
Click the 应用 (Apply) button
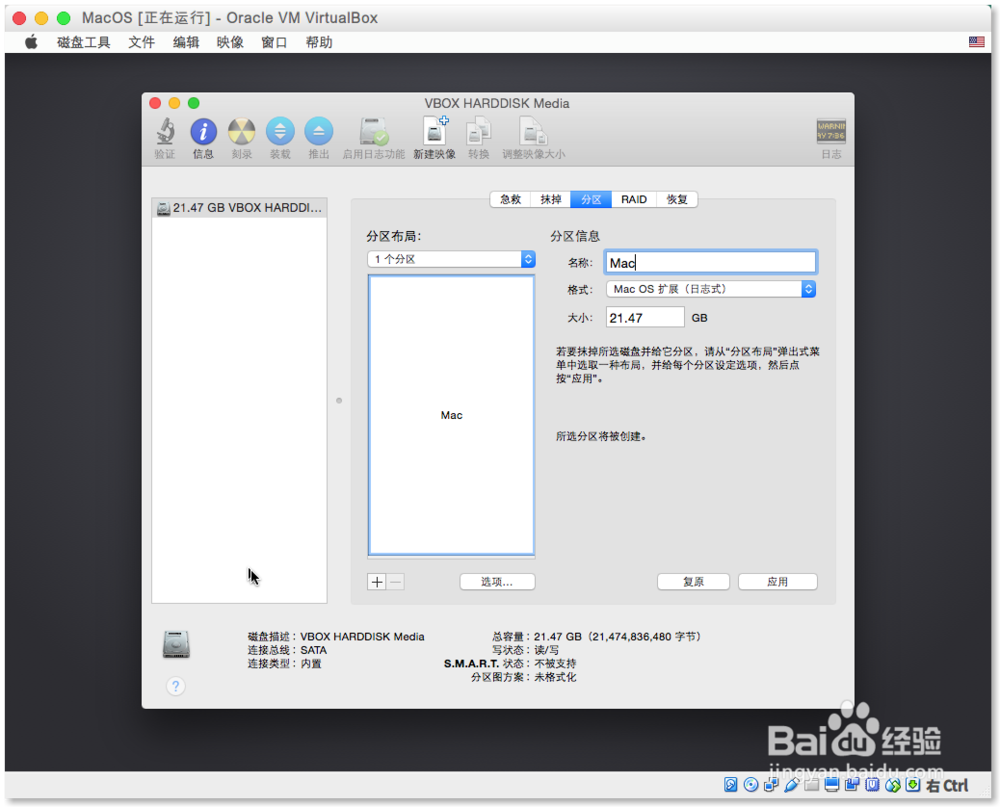[777, 581]
